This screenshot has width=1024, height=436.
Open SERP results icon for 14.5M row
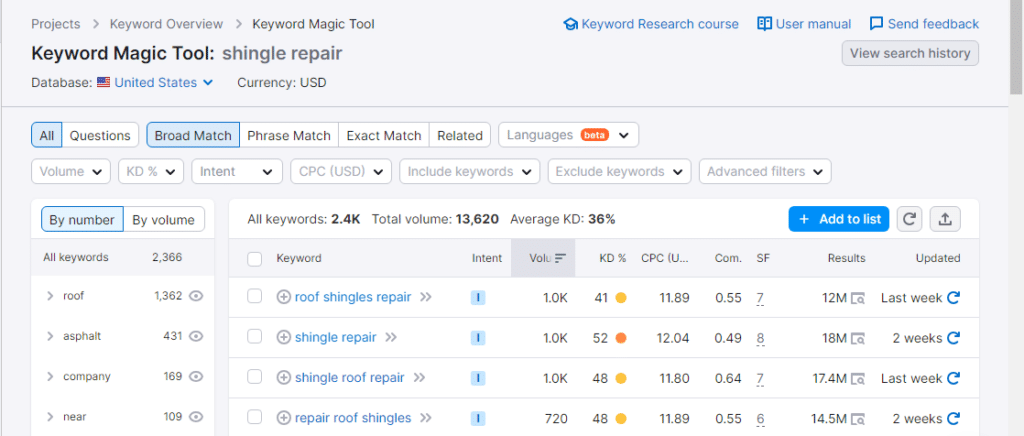click(858, 419)
